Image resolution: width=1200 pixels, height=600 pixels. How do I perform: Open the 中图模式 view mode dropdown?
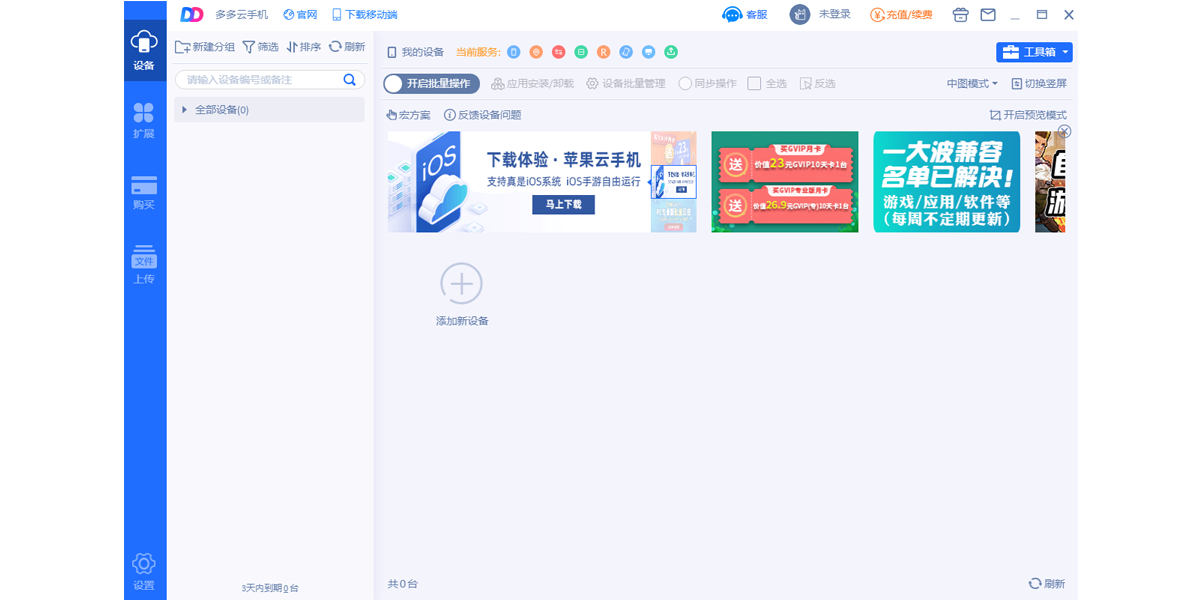[x=971, y=84]
